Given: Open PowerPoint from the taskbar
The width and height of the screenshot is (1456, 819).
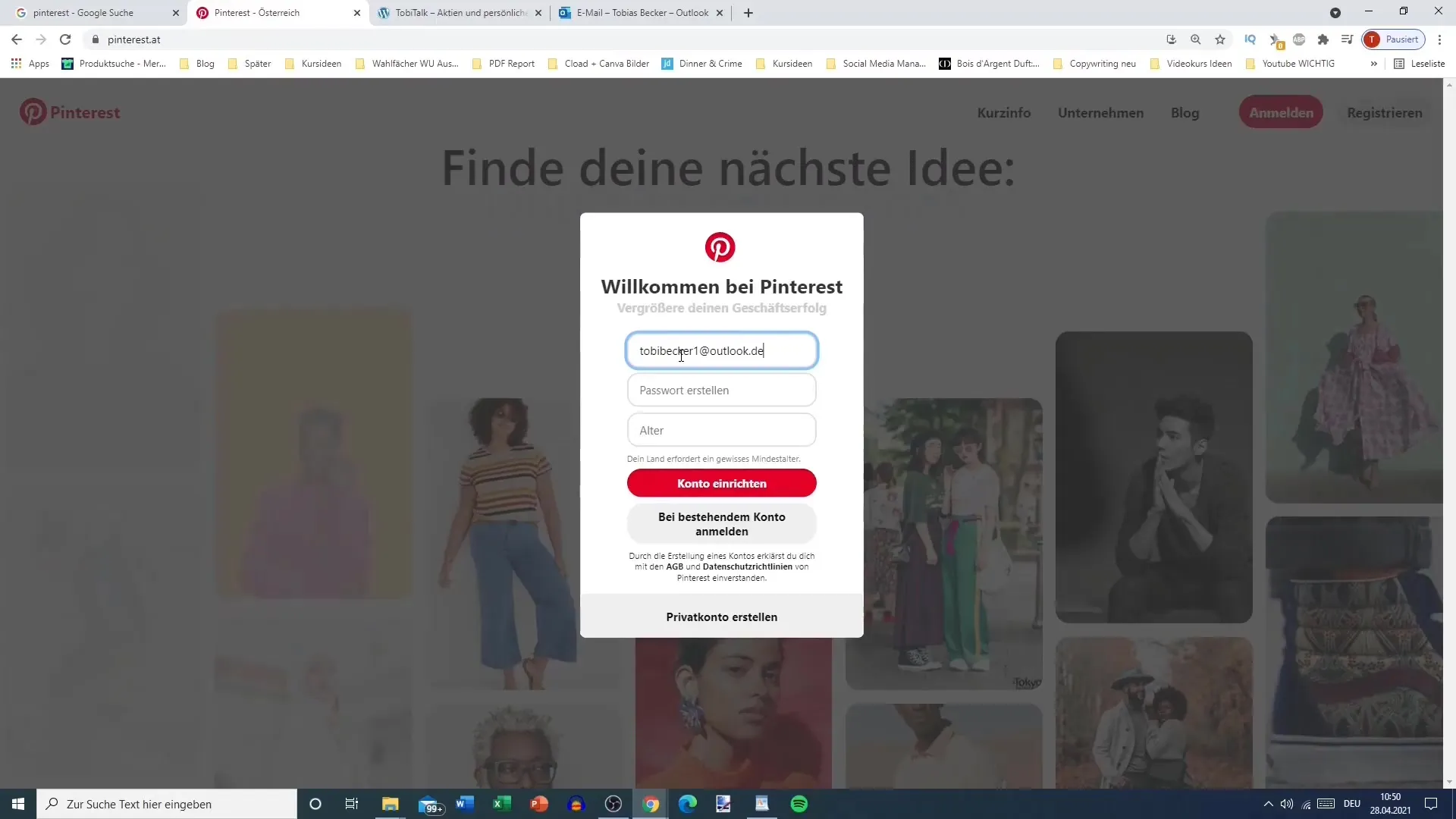Looking at the screenshot, I should pos(539,804).
